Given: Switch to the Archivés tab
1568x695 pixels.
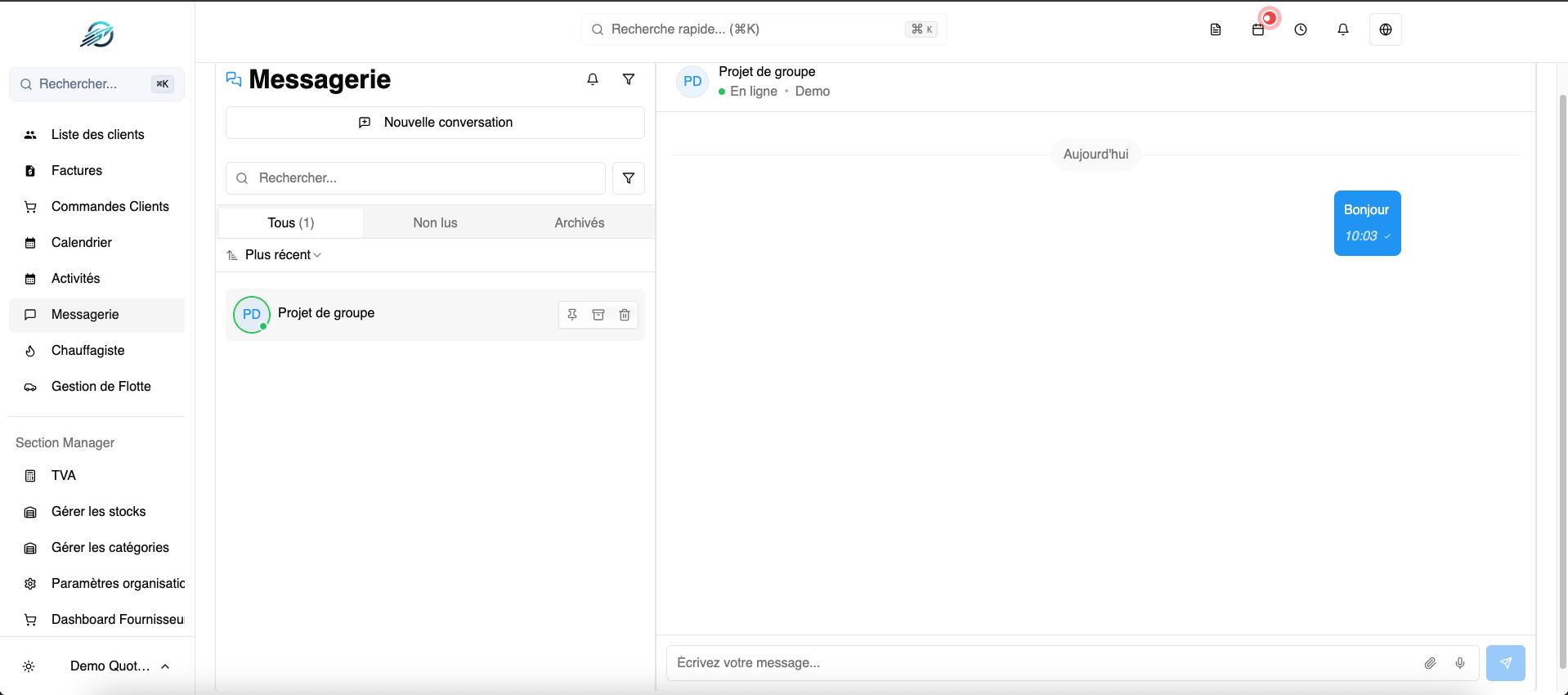Looking at the screenshot, I should [x=579, y=223].
